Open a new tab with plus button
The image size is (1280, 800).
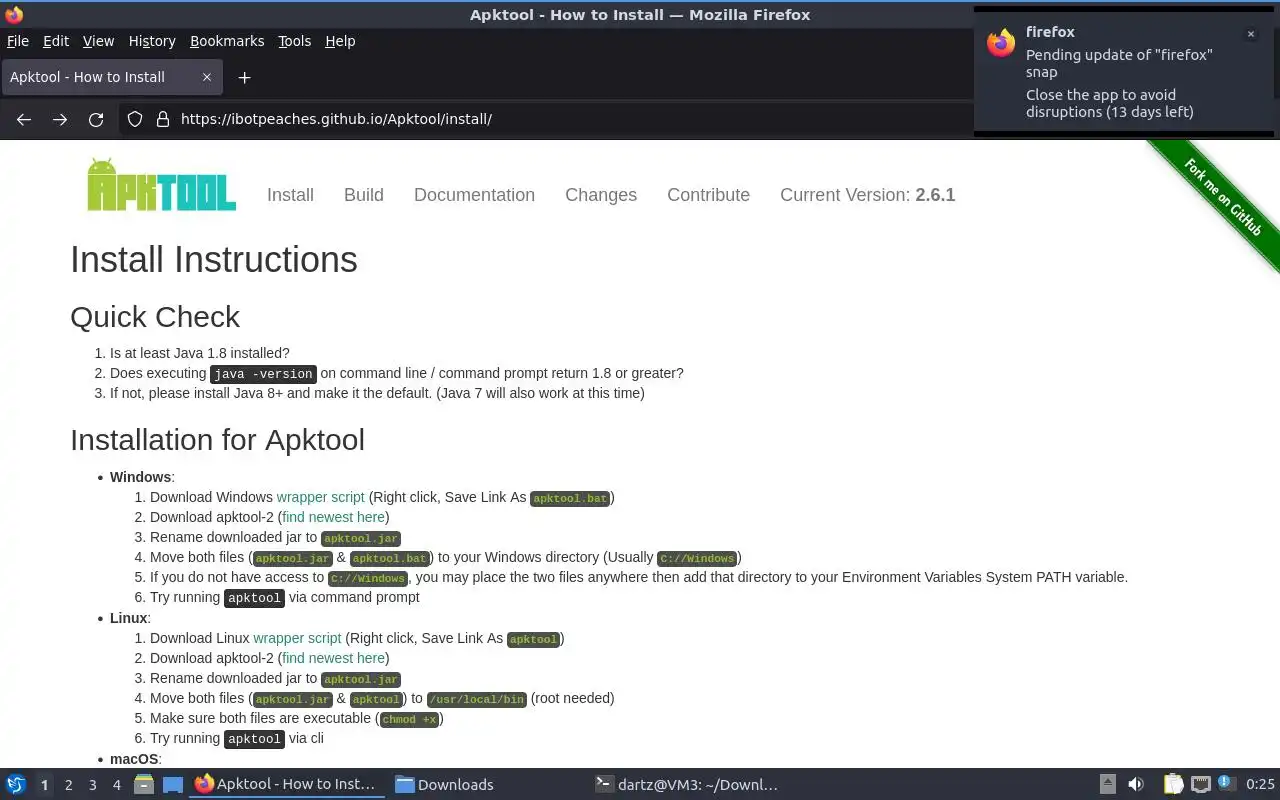point(244,77)
